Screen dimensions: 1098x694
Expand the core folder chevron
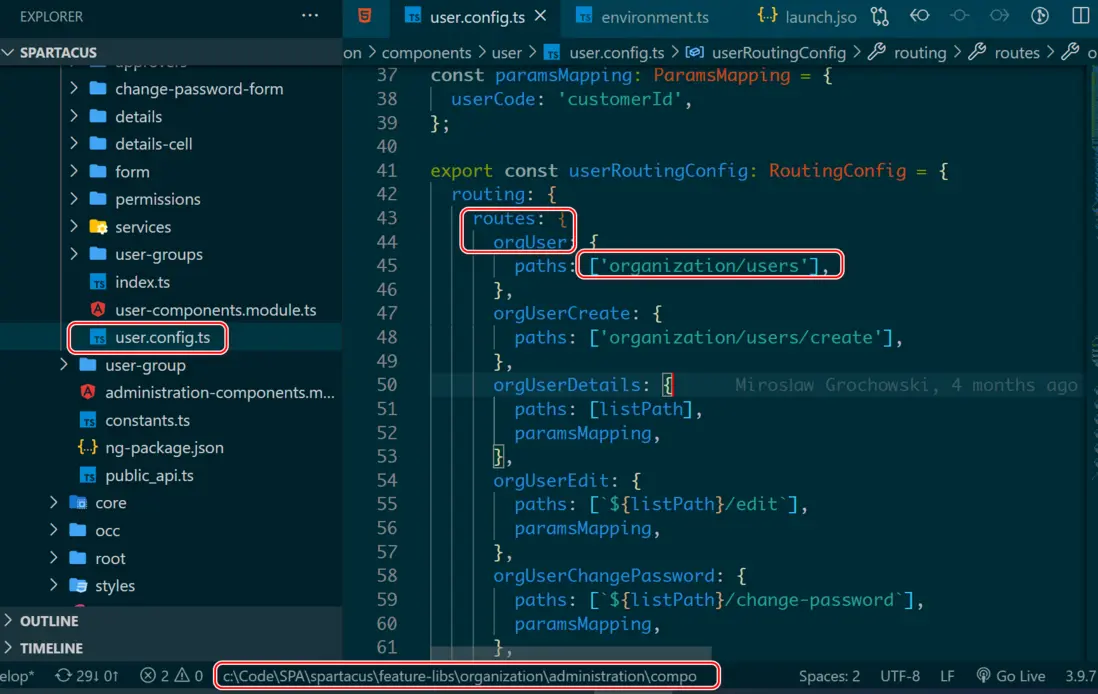(54, 503)
